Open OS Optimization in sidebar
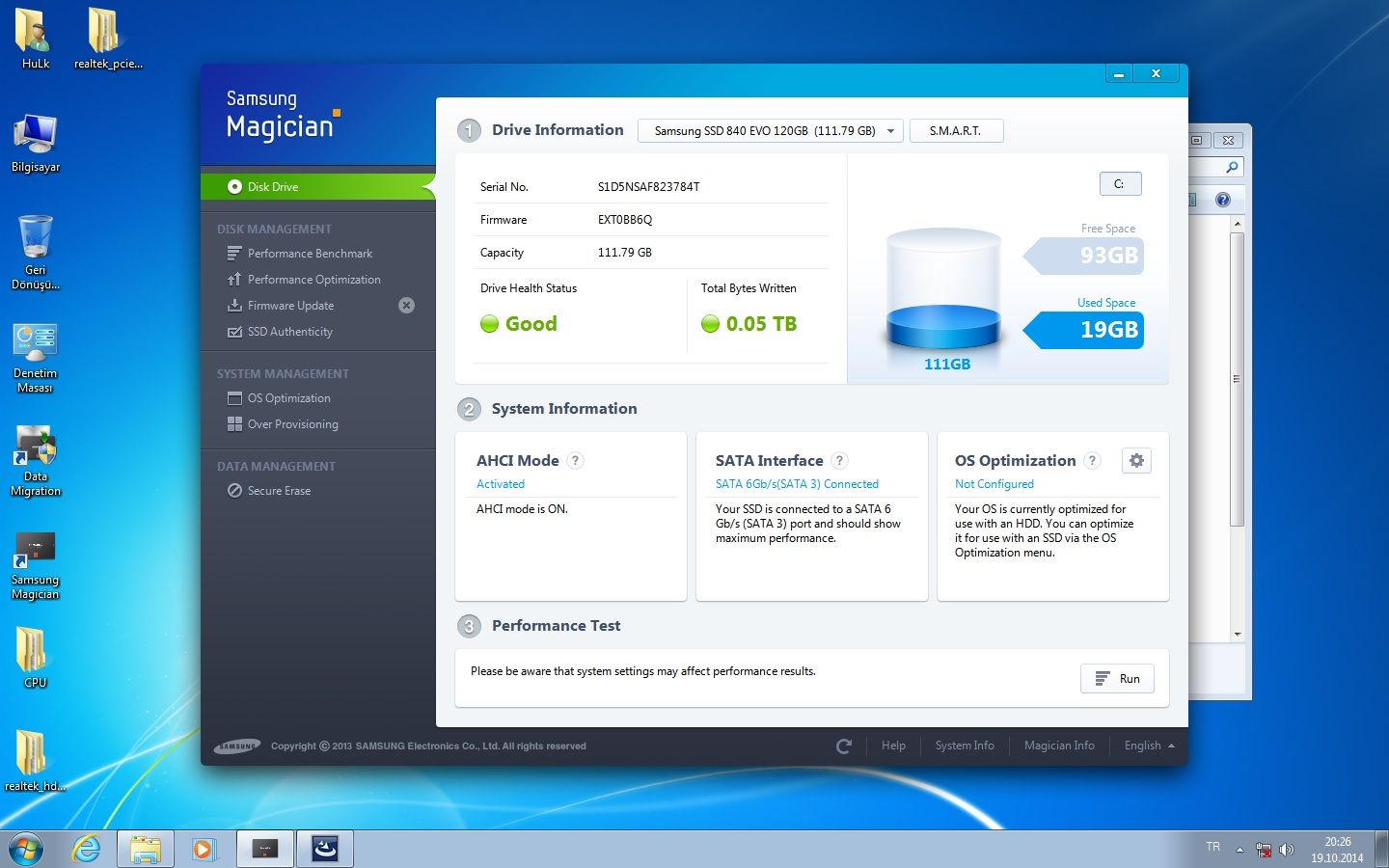The height and width of the screenshot is (868, 1389). [x=288, y=398]
